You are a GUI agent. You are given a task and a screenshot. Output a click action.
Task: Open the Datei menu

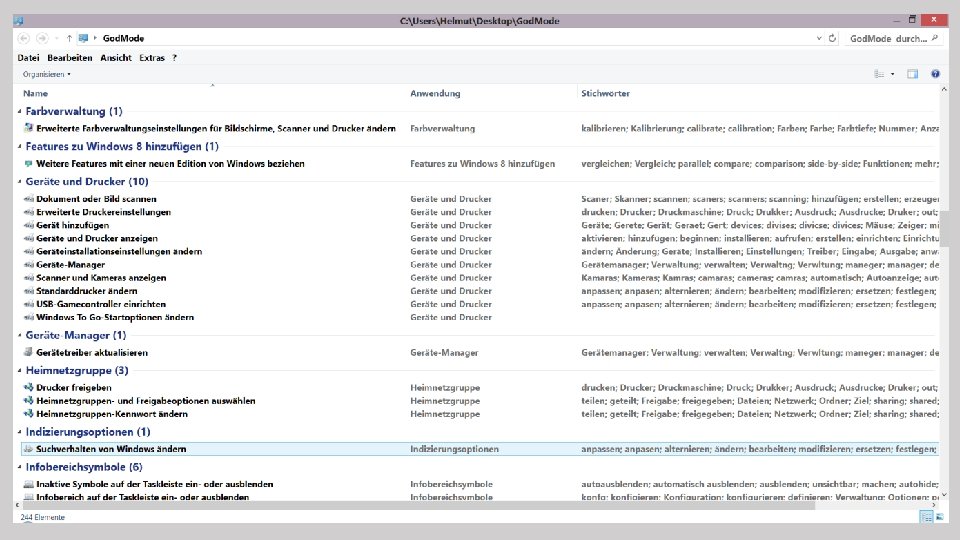coord(28,58)
